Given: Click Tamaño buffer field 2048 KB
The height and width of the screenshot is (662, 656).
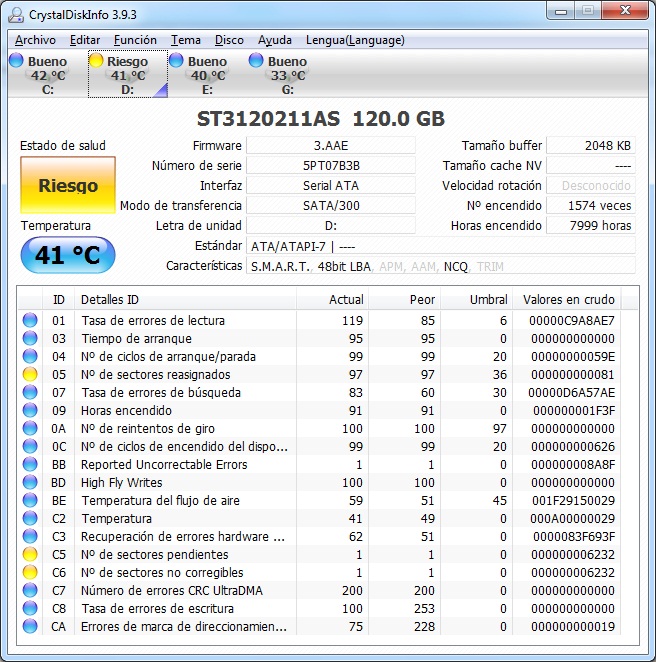Looking at the screenshot, I should [x=591, y=146].
